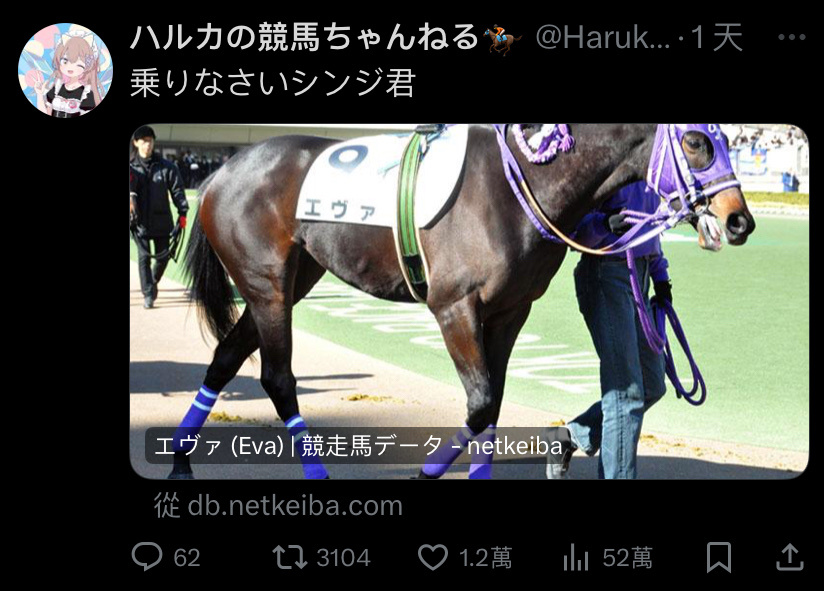Screen dimensions: 824x591
Task: Click the reply speech bubble icon
Action: 147,557
